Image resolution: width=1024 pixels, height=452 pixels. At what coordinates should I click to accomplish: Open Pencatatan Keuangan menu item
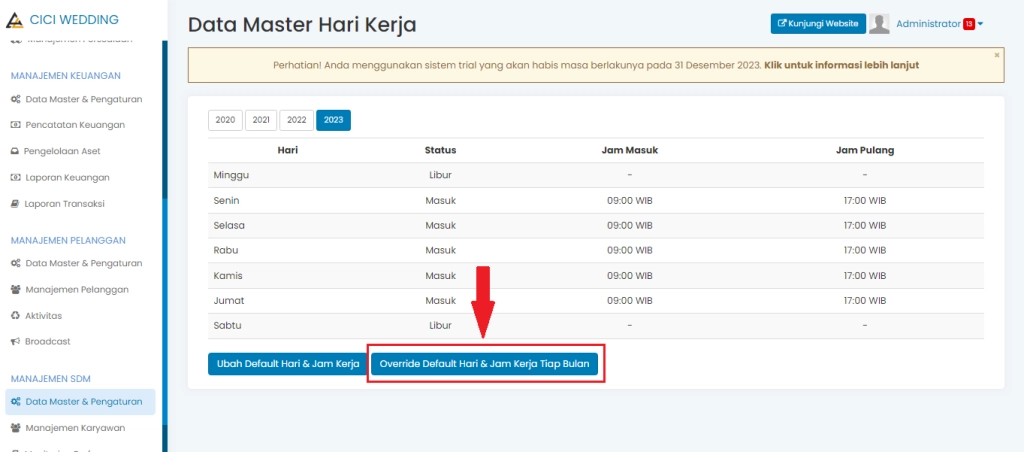pos(75,125)
